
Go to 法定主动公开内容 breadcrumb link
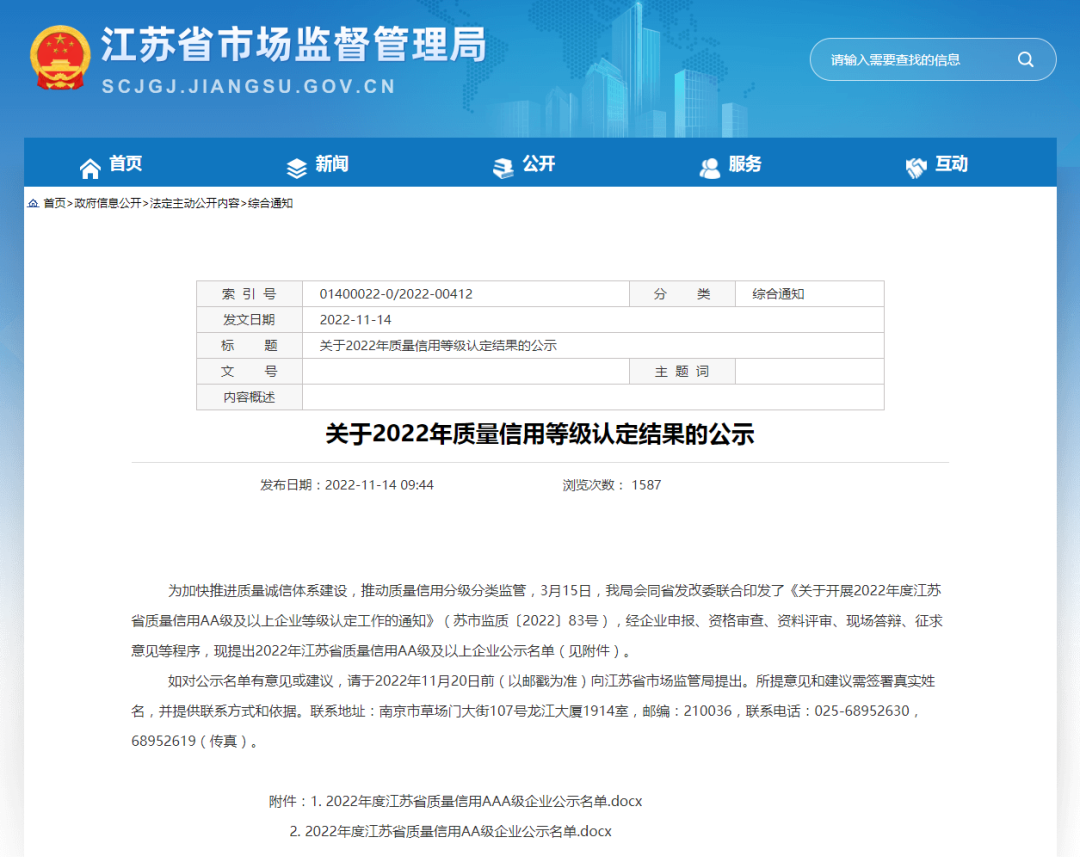coord(194,203)
